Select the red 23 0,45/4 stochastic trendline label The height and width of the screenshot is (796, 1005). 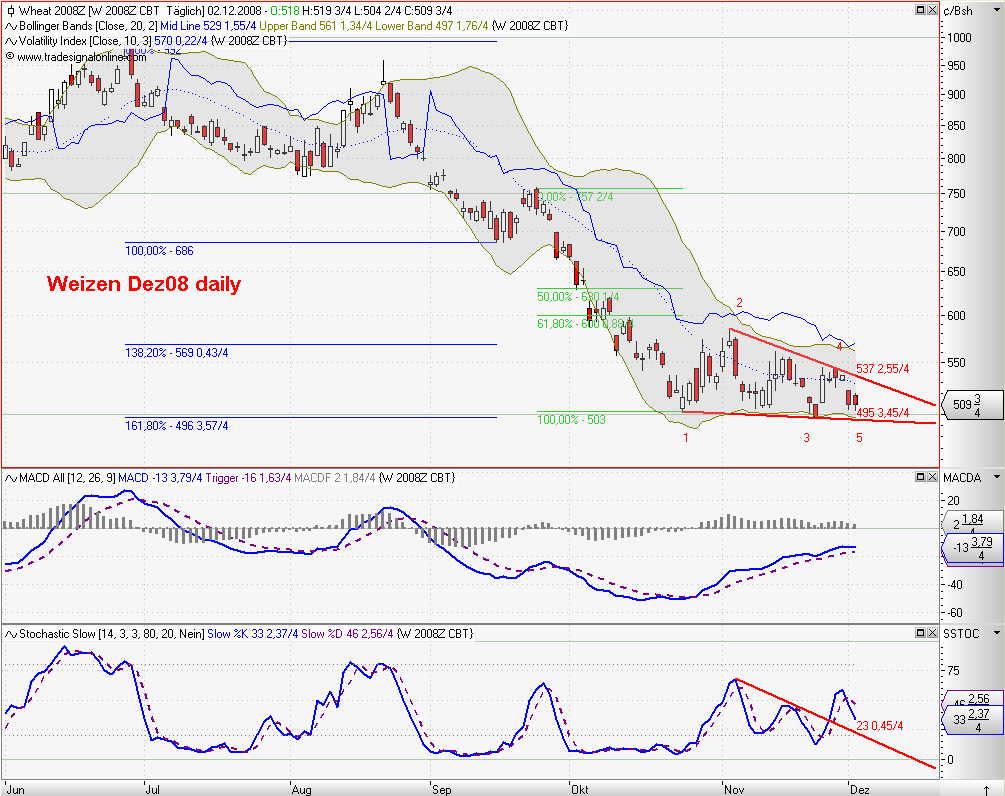tap(879, 726)
